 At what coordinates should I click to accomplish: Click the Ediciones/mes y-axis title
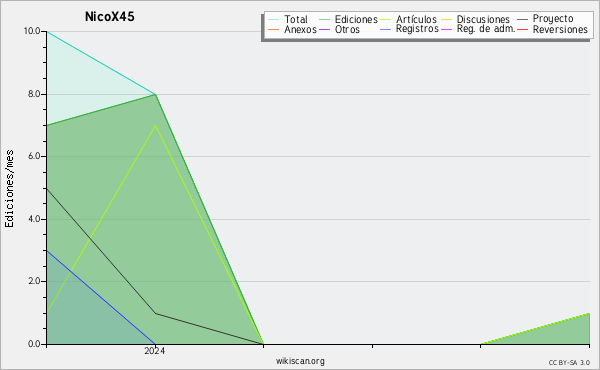pos(9,189)
